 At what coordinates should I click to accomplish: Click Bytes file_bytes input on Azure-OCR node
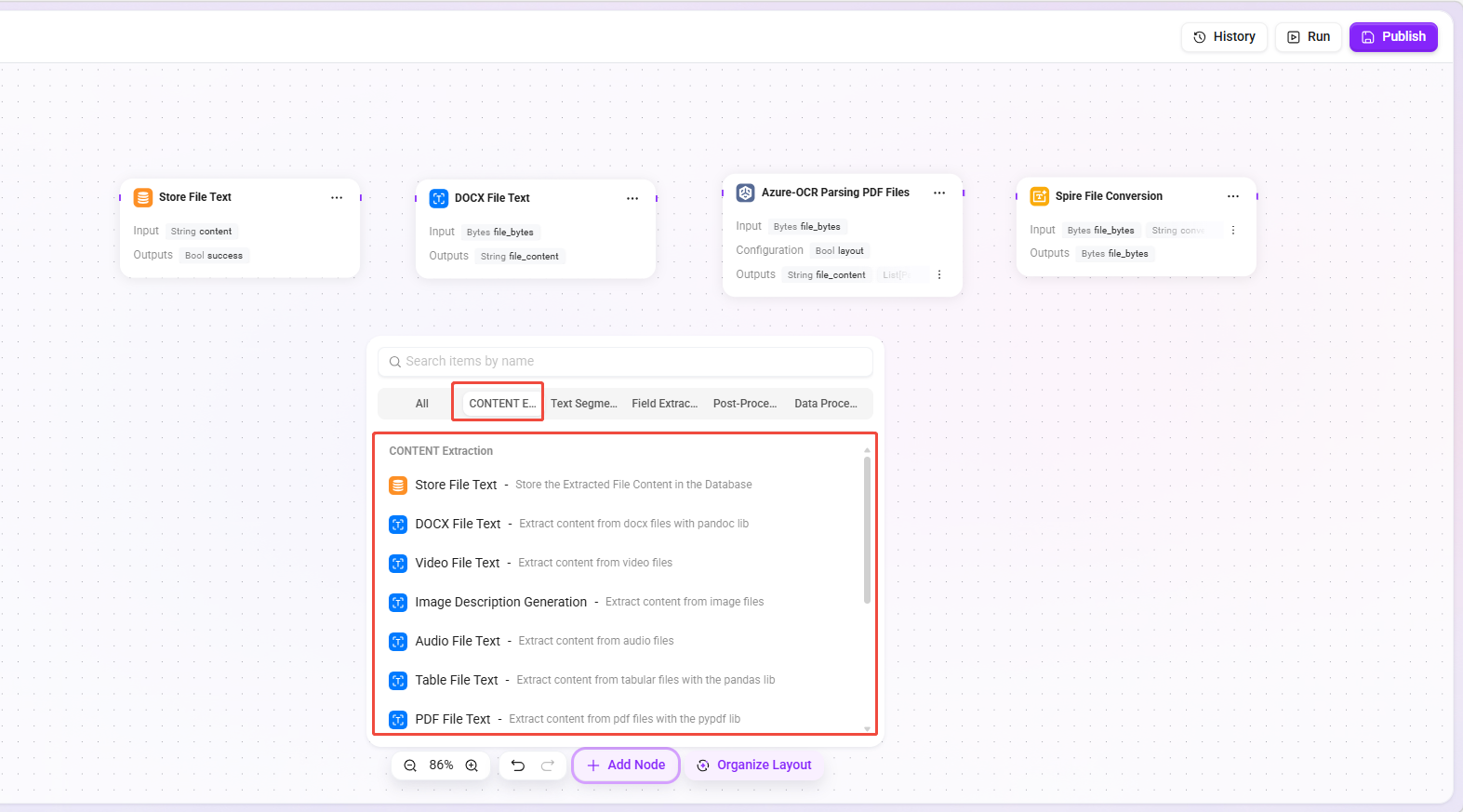807,227
